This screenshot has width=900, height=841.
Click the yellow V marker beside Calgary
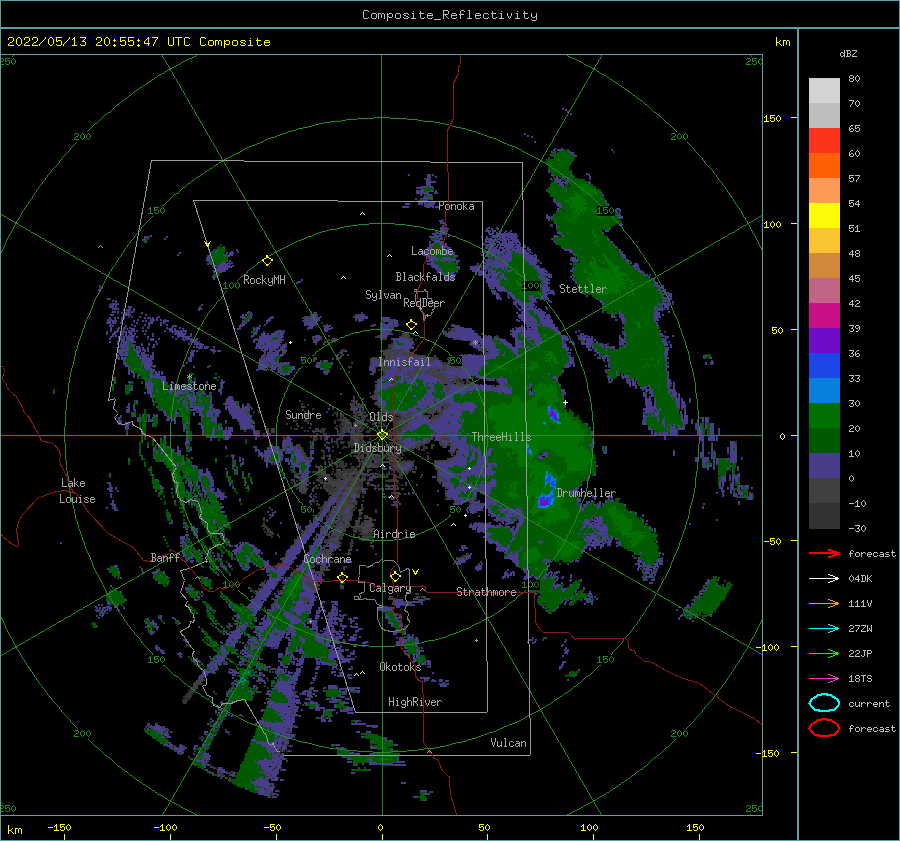415,572
